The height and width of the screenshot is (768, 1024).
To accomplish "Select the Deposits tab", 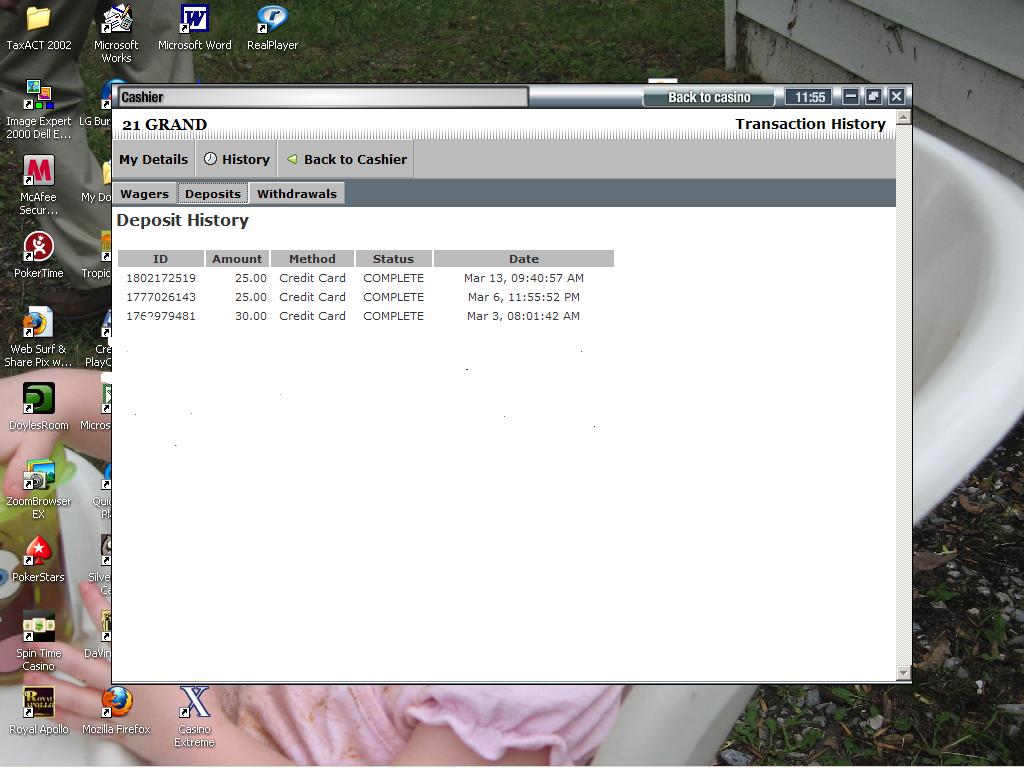I will (213, 193).
